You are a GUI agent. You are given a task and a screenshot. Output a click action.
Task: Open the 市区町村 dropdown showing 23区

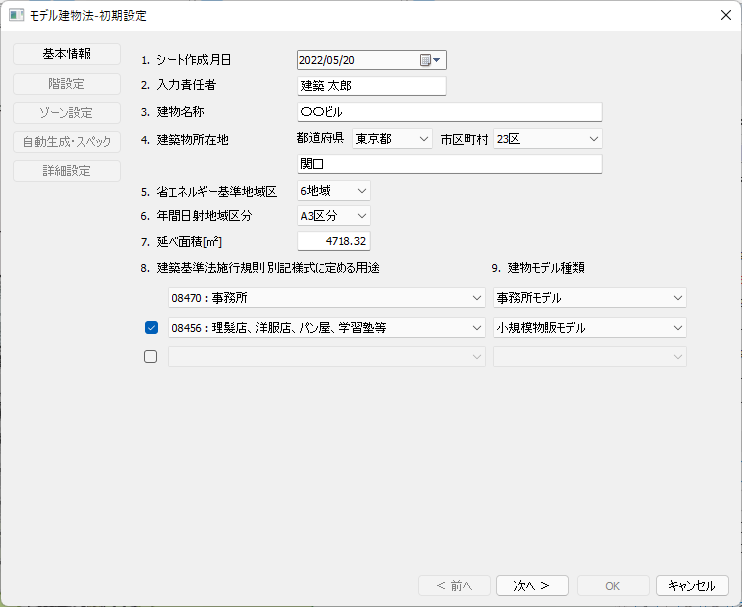click(x=548, y=139)
